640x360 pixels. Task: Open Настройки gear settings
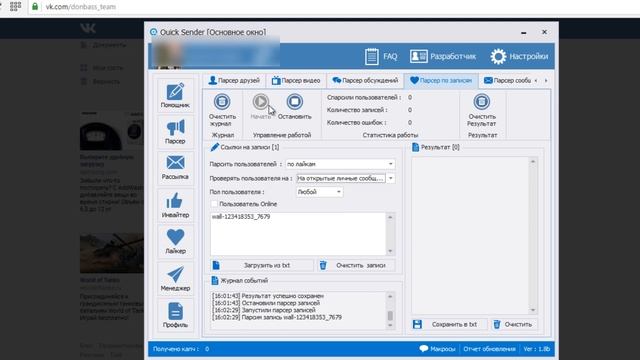point(519,56)
